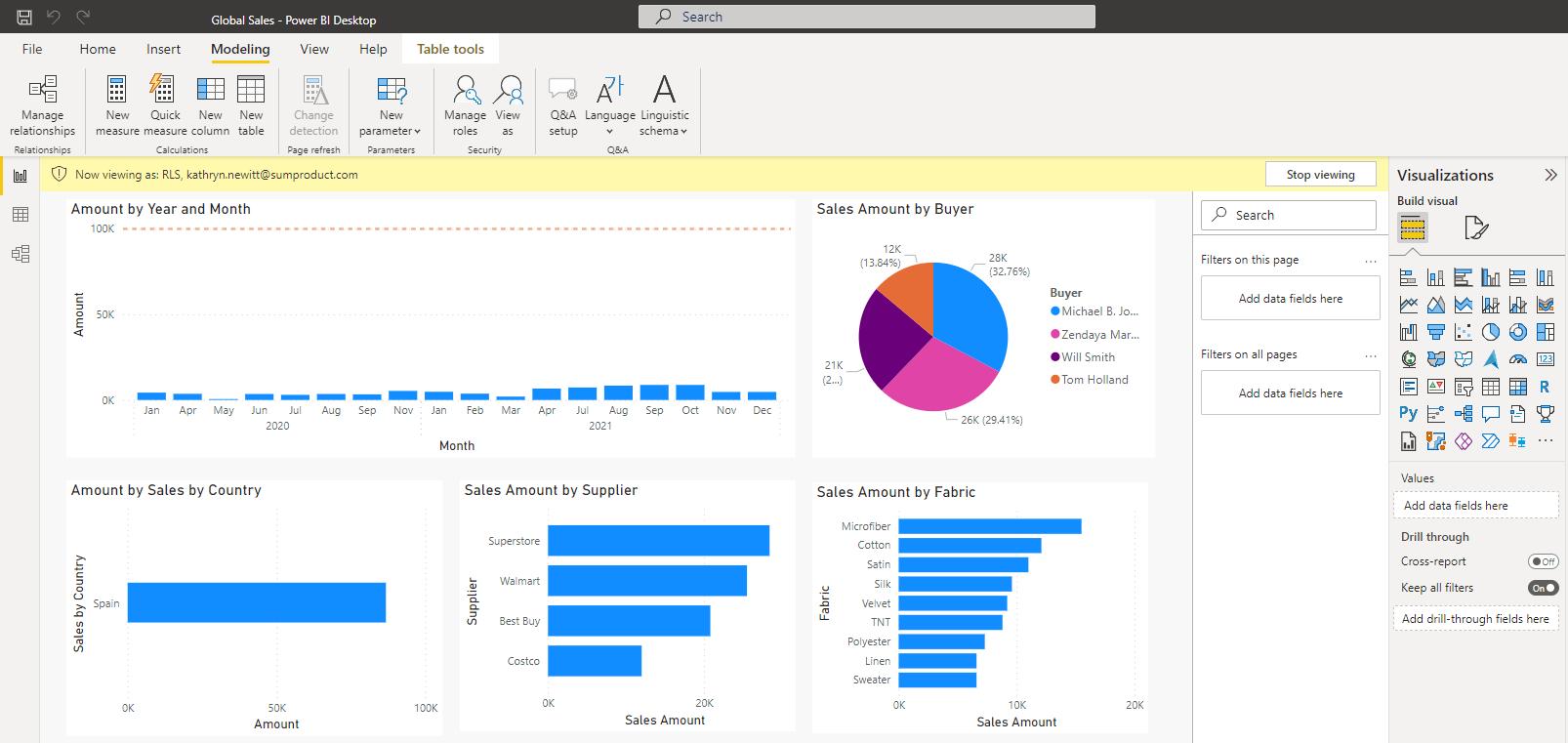Create a New measure
This screenshot has height=743, width=1568.
(117, 105)
